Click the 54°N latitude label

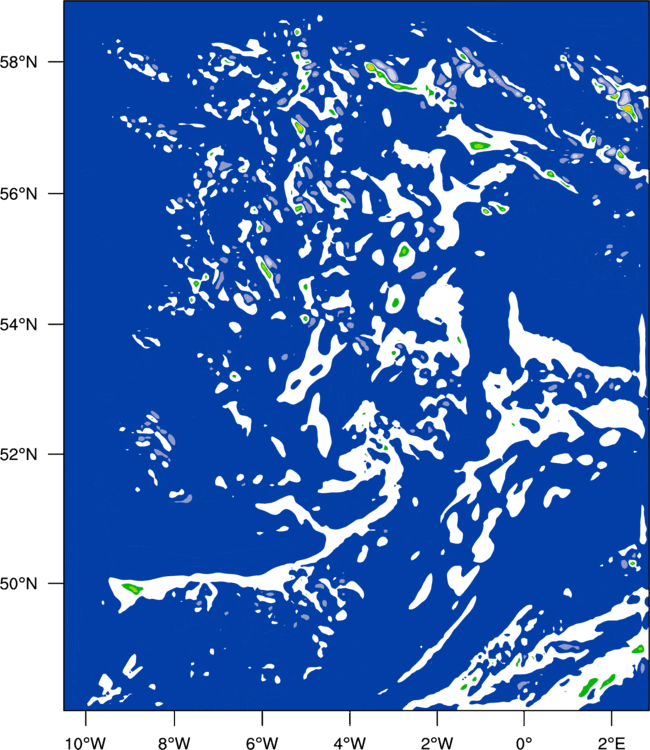(x=18, y=325)
